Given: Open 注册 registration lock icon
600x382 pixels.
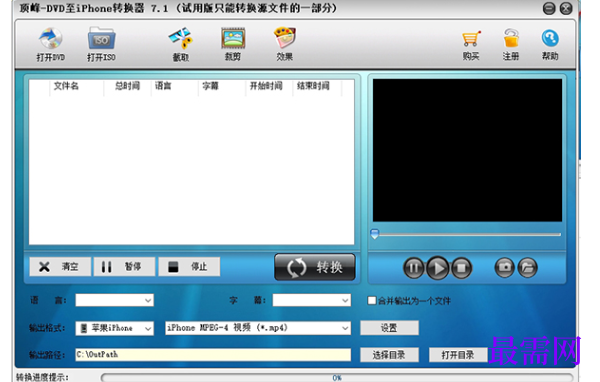Looking at the screenshot, I should click(511, 44).
